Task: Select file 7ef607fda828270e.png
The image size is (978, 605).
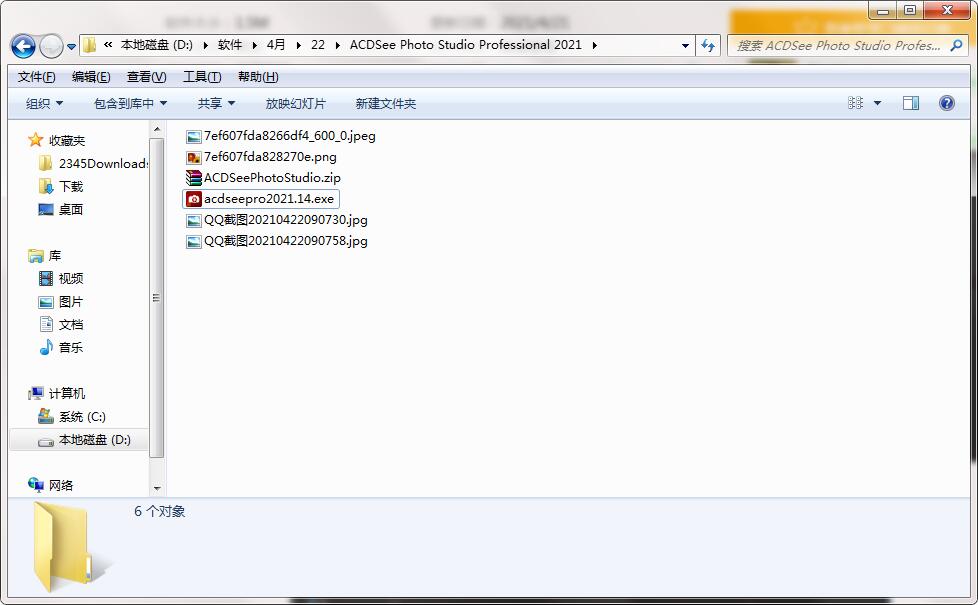Action: pos(261,157)
